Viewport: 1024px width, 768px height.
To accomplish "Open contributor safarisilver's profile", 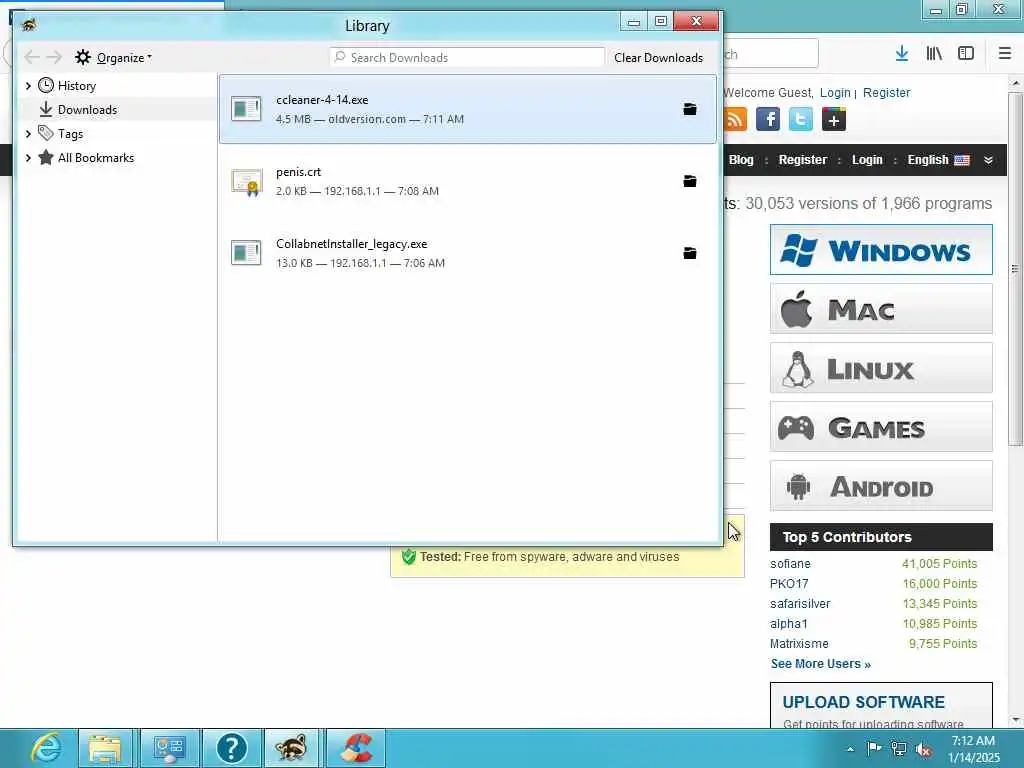I will 800,603.
